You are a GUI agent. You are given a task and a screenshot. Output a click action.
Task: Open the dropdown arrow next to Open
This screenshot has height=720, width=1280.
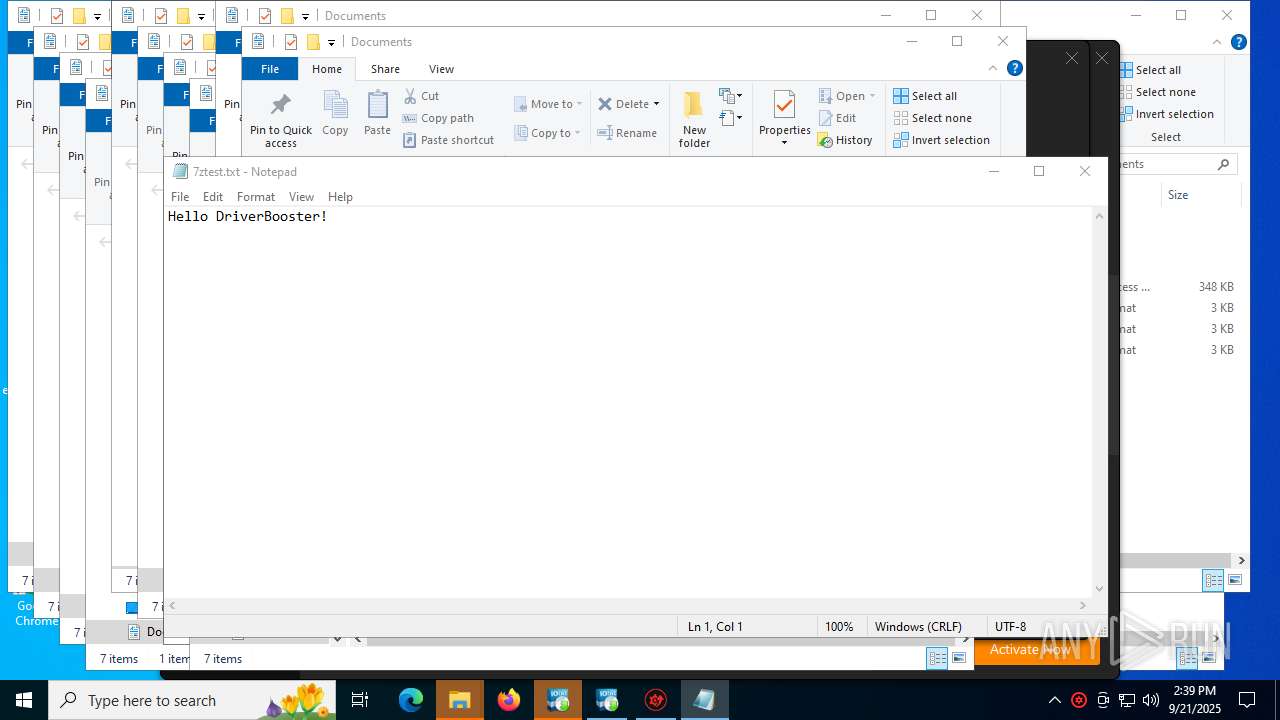coord(872,96)
